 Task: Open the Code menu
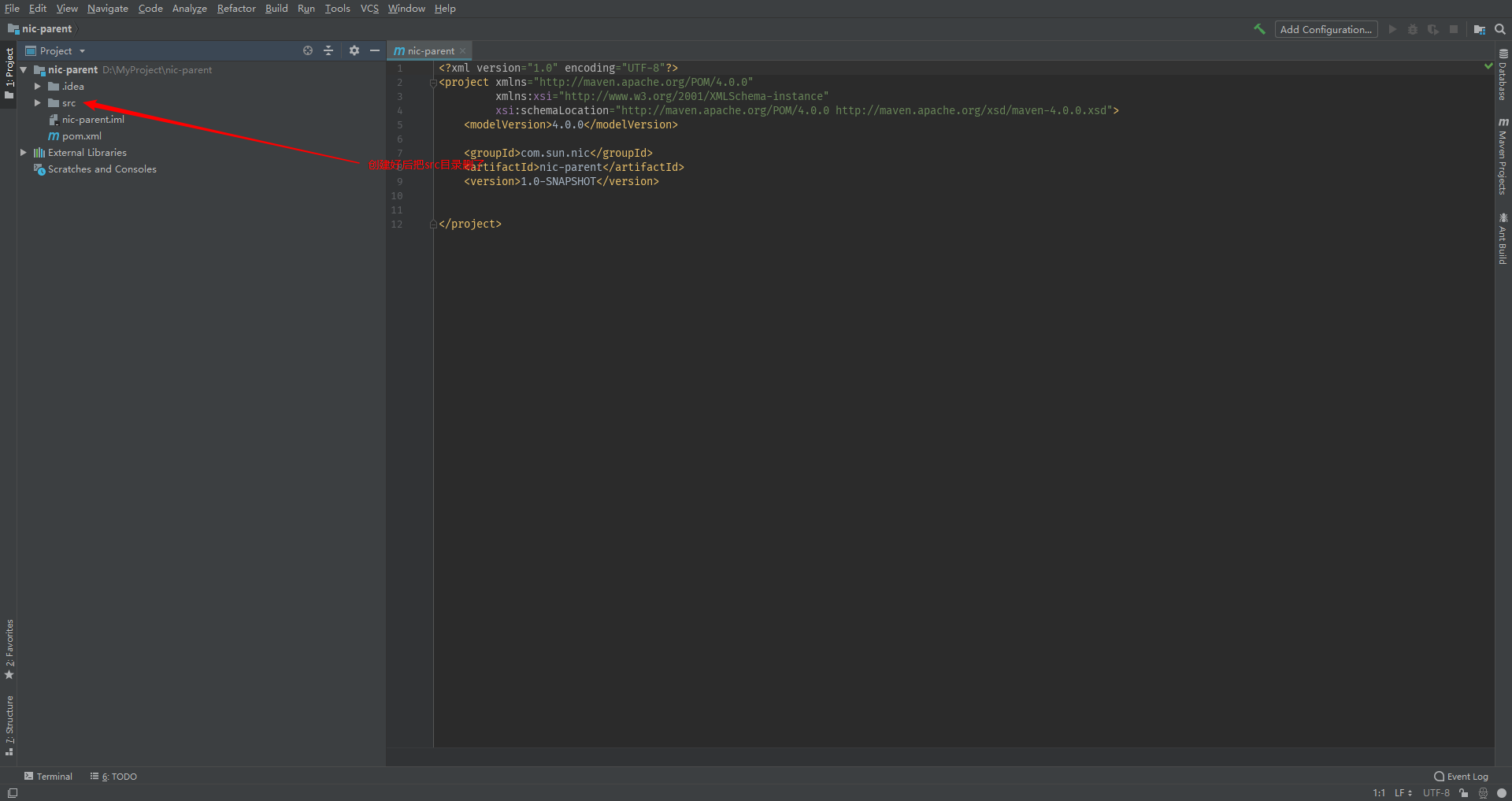(150, 9)
